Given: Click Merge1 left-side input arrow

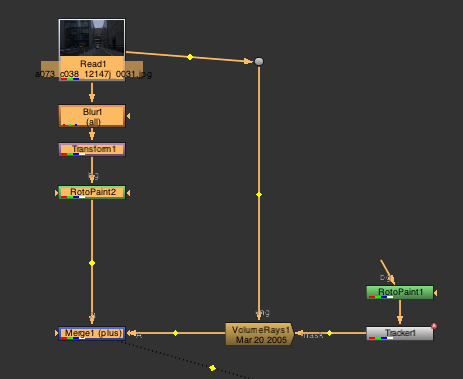Looking at the screenshot, I should pyautogui.click(x=56, y=333).
